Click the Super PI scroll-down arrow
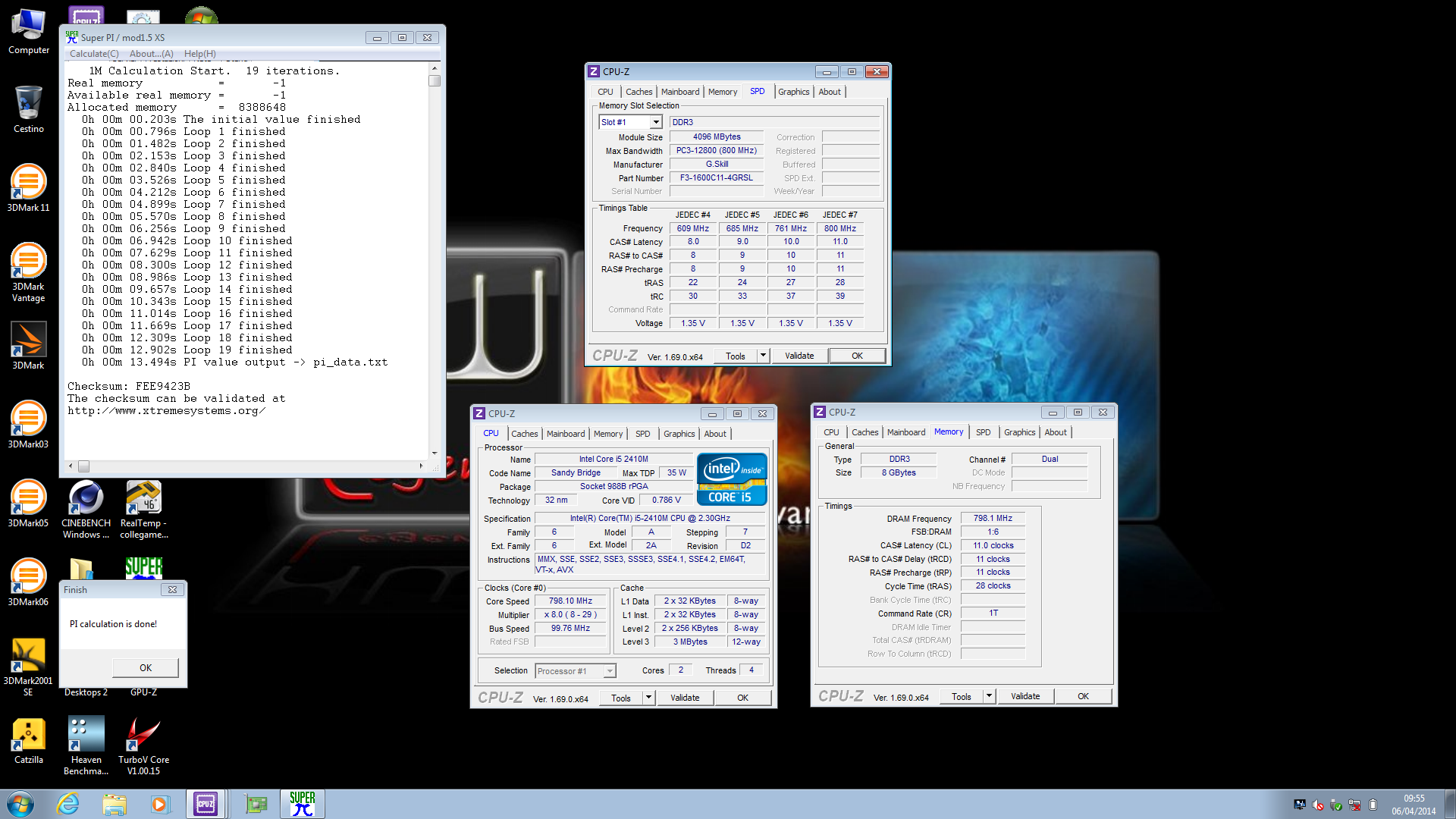 (435, 453)
